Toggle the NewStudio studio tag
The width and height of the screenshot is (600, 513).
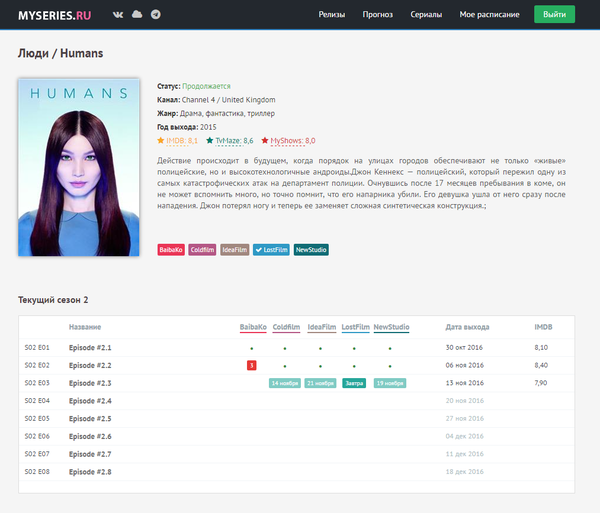(x=311, y=249)
